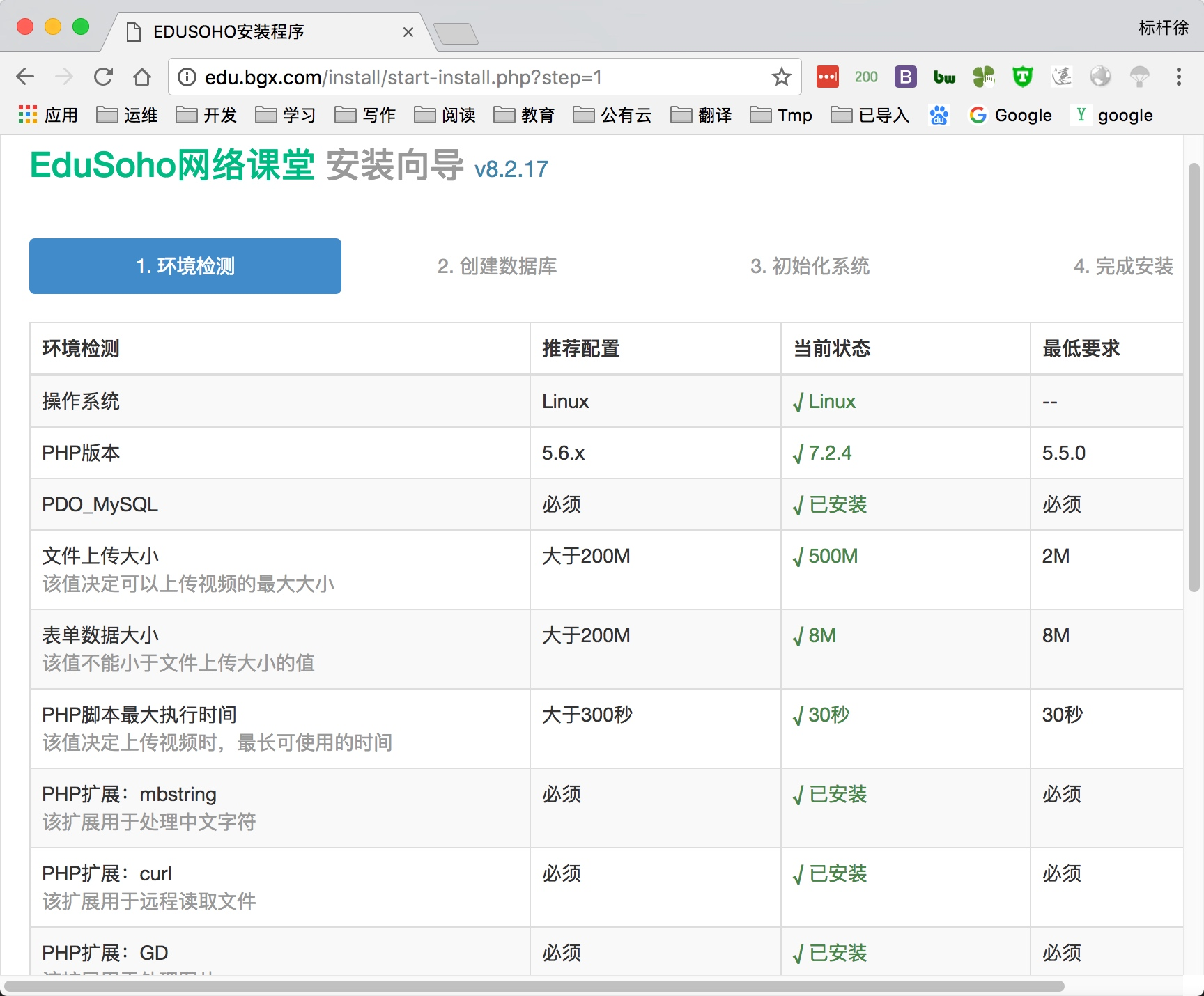Open the green shield extension
This screenshot has width=1204, height=996.
click(x=1022, y=77)
